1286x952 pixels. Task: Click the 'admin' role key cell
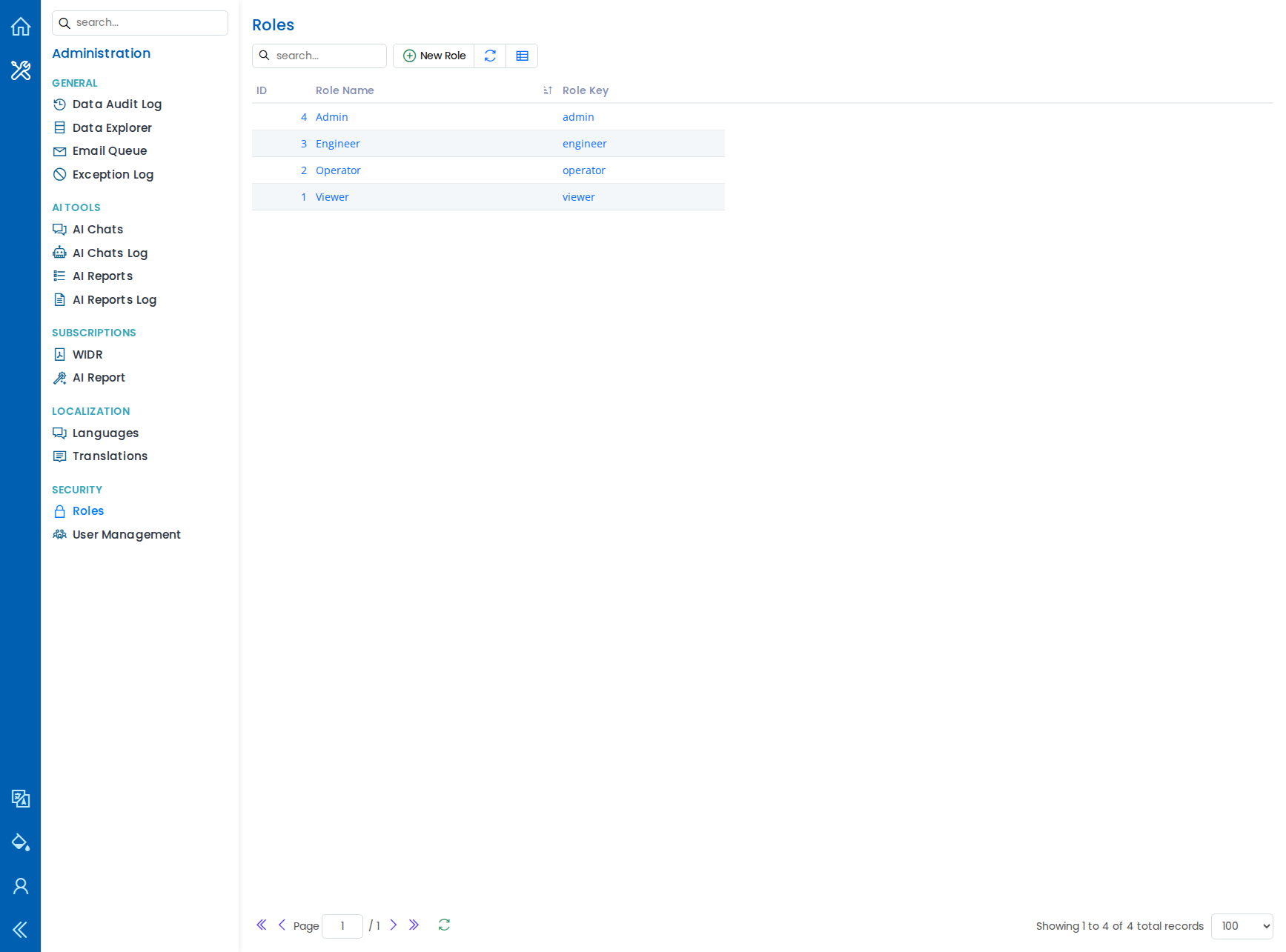click(x=578, y=117)
